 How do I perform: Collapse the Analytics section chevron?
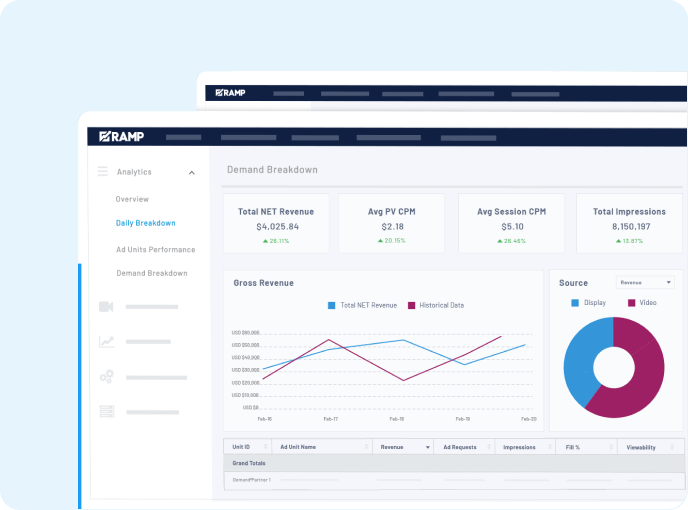click(191, 173)
